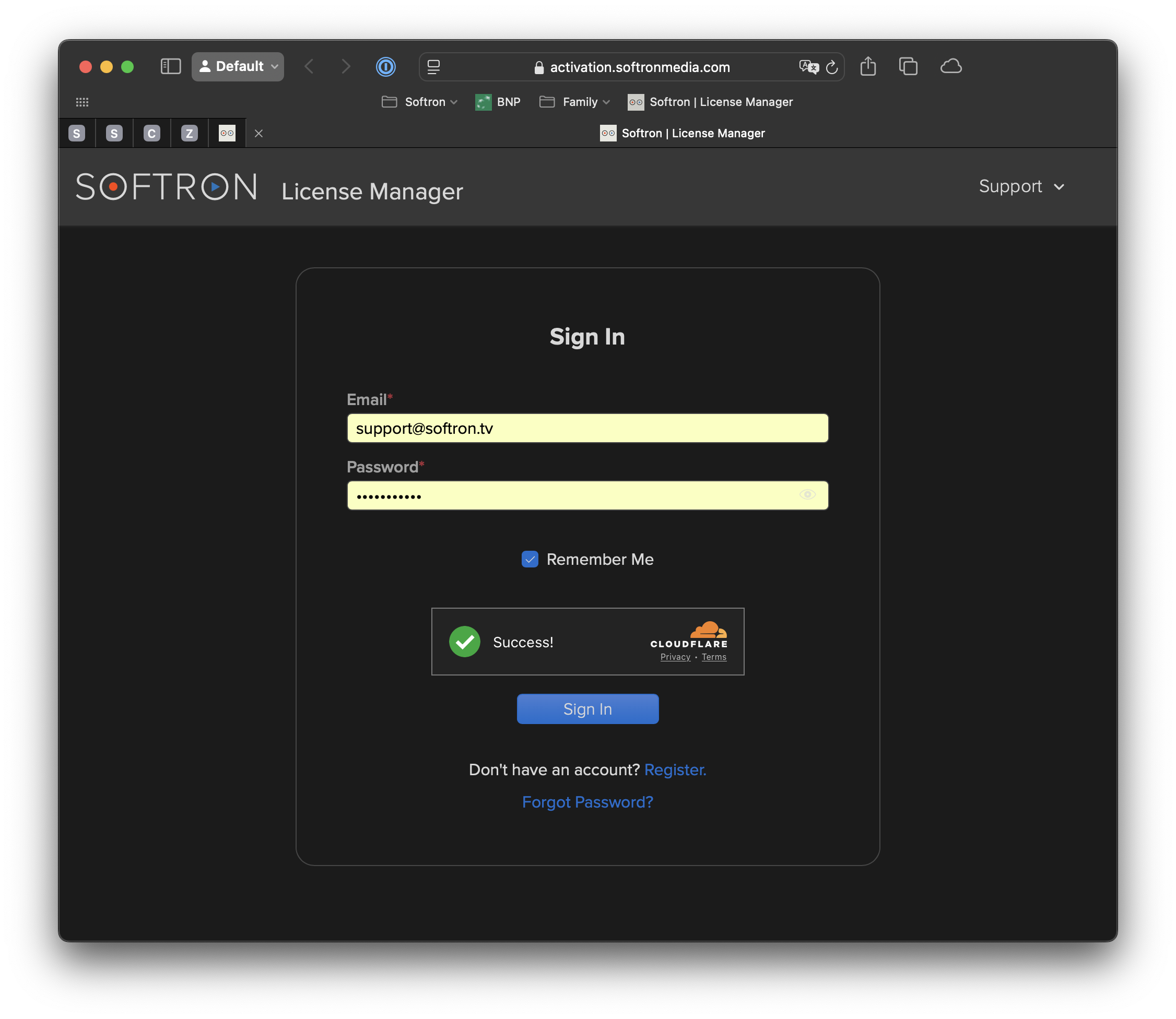Click the Cloudflare Success checkmark
Viewport: 1176px width, 1019px height.
click(465, 642)
